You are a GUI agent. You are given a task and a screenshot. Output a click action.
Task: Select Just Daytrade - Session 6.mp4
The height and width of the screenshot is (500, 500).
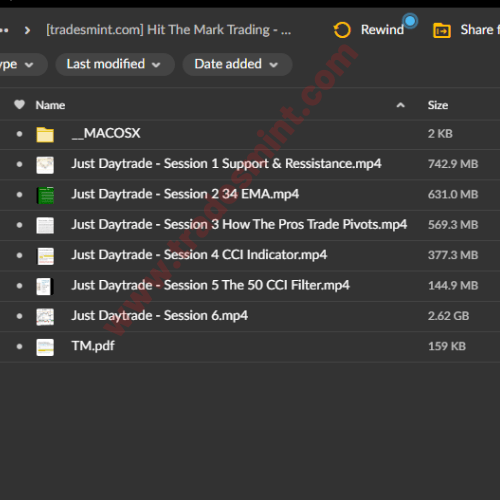point(160,316)
